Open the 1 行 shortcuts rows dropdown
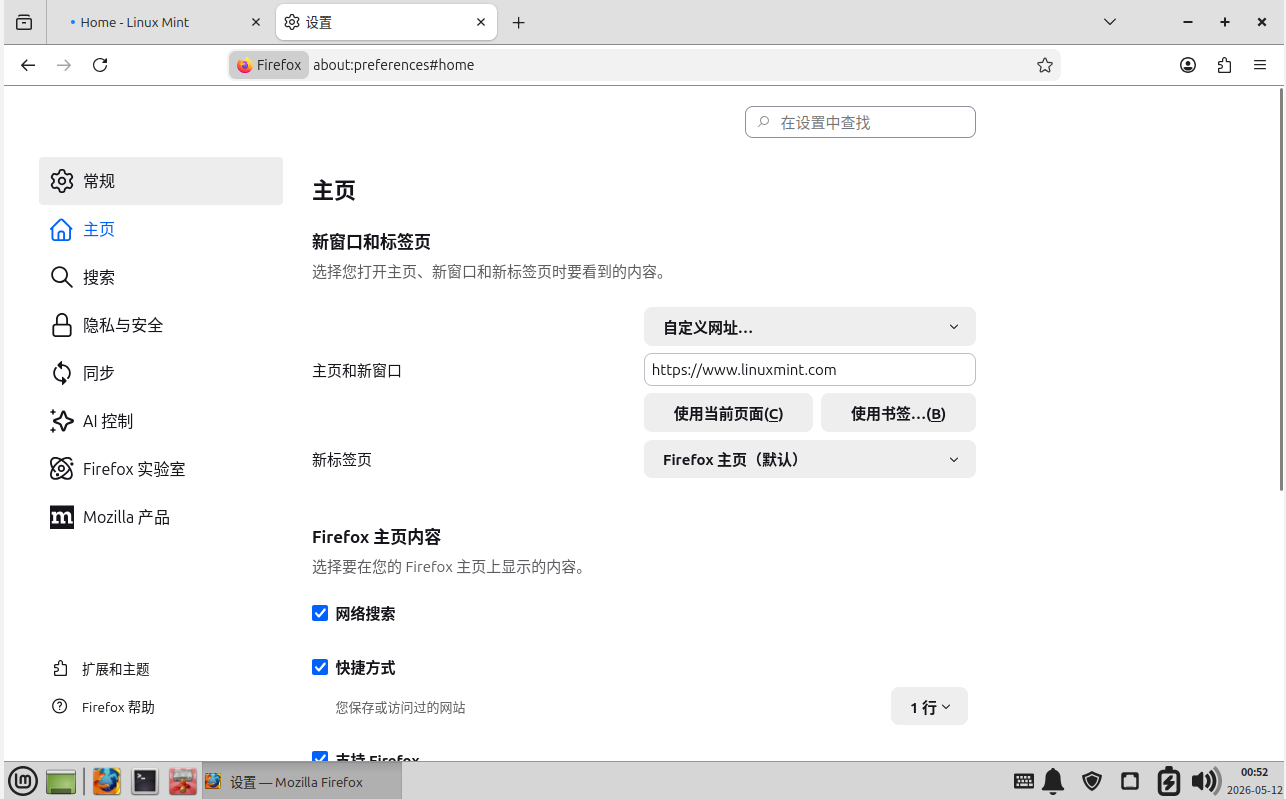Image resolution: width=1286 pixels, height=799 pixels. 929,707
